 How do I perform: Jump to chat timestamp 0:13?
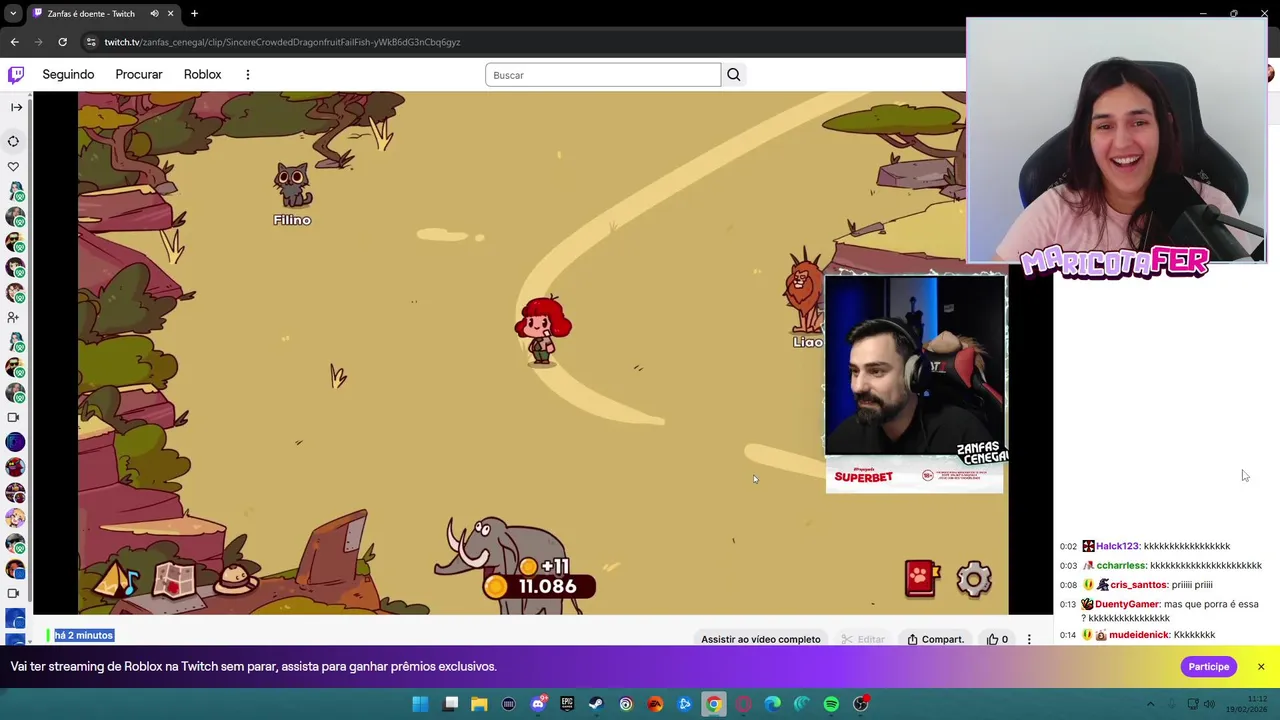tap(1068, 604)
